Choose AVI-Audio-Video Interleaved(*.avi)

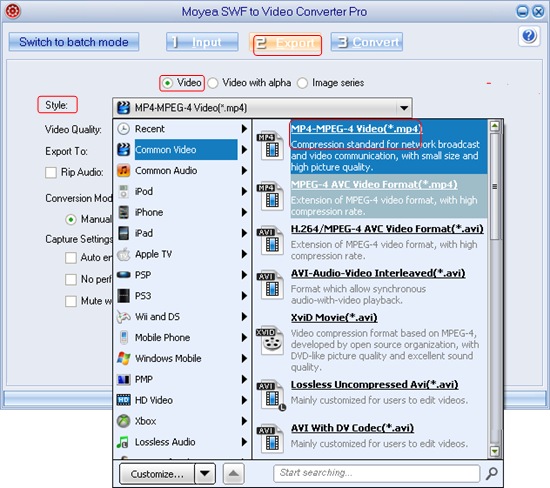click(x=378, y=273)
